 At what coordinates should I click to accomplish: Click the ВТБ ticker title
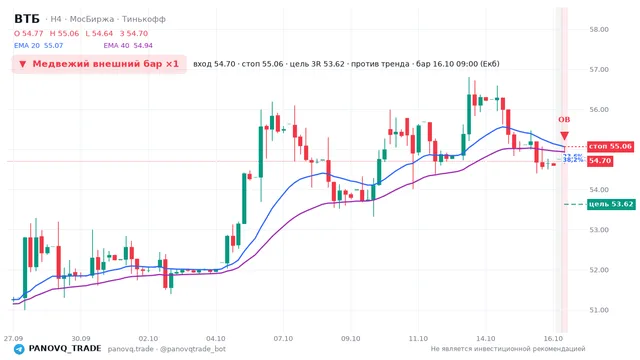[x=27, y=19]
